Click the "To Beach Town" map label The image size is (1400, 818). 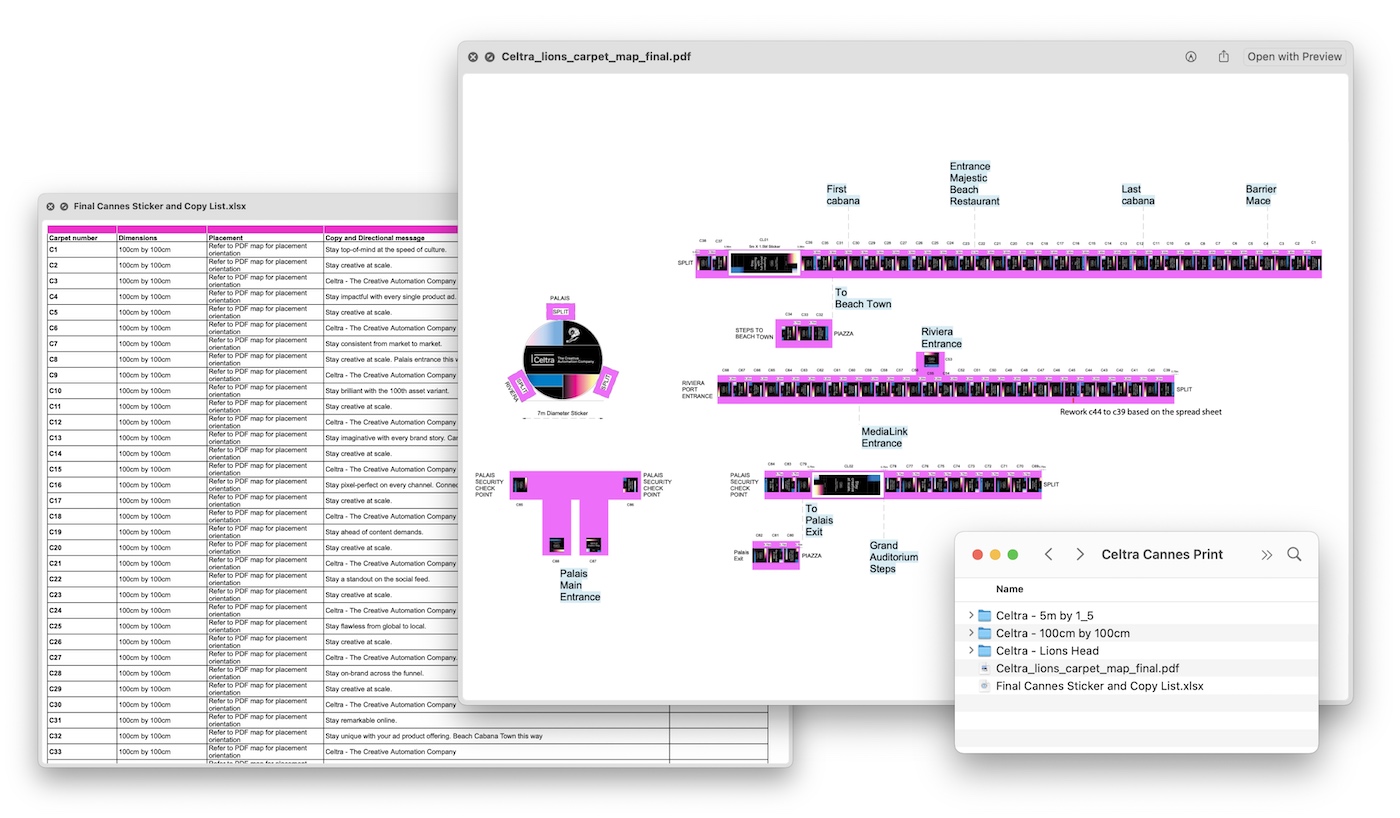[863, 298]
